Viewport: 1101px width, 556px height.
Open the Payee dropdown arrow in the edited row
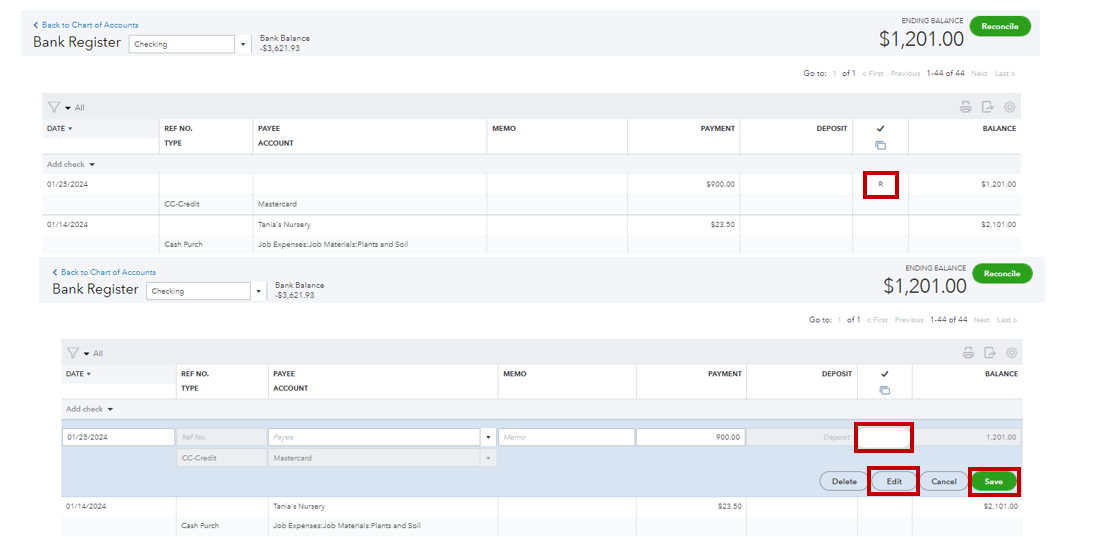488,437
